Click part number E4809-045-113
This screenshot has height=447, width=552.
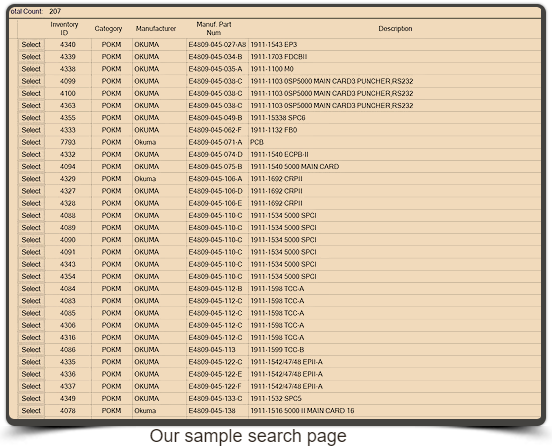(212, 350)
